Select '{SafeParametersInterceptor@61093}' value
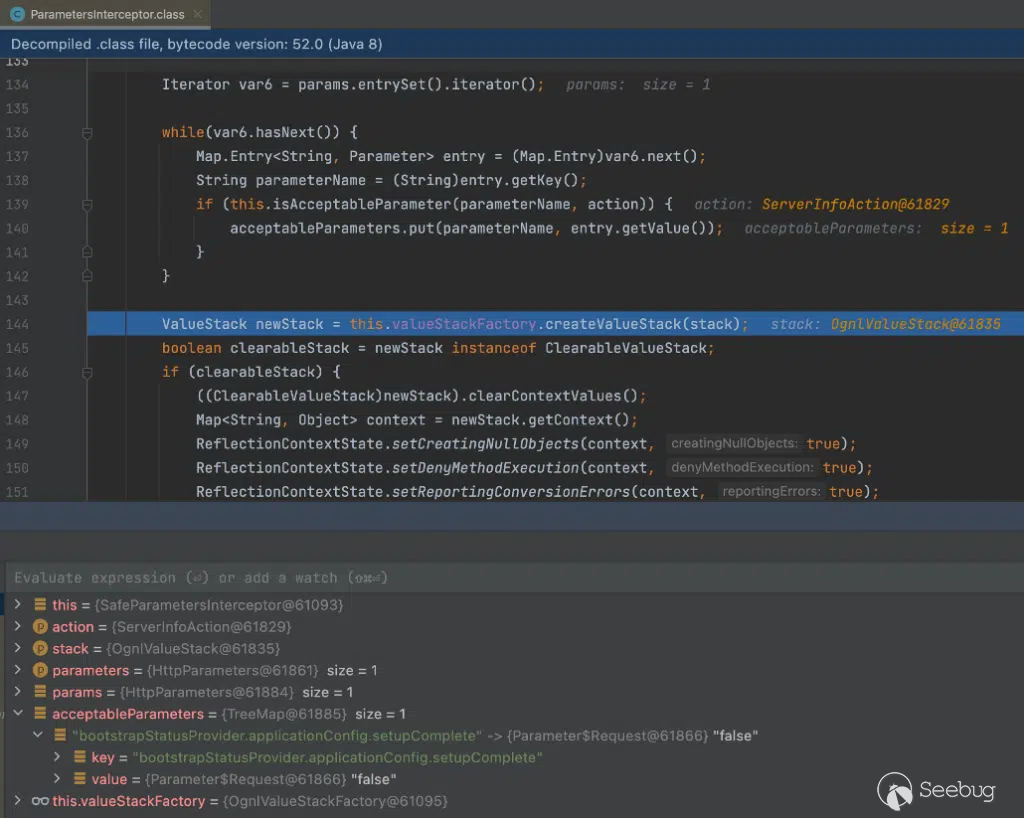 (219, 605)
